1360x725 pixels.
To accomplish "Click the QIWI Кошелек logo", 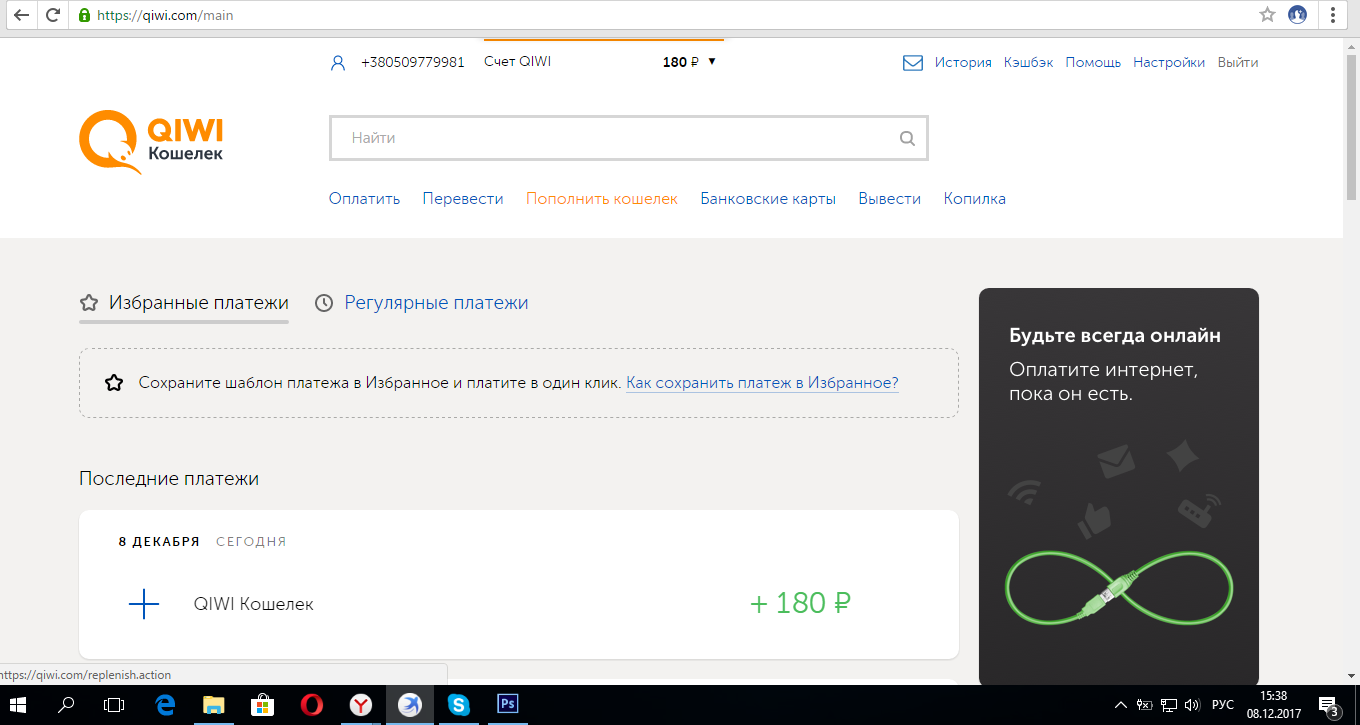I will click(x=151, y=141).
